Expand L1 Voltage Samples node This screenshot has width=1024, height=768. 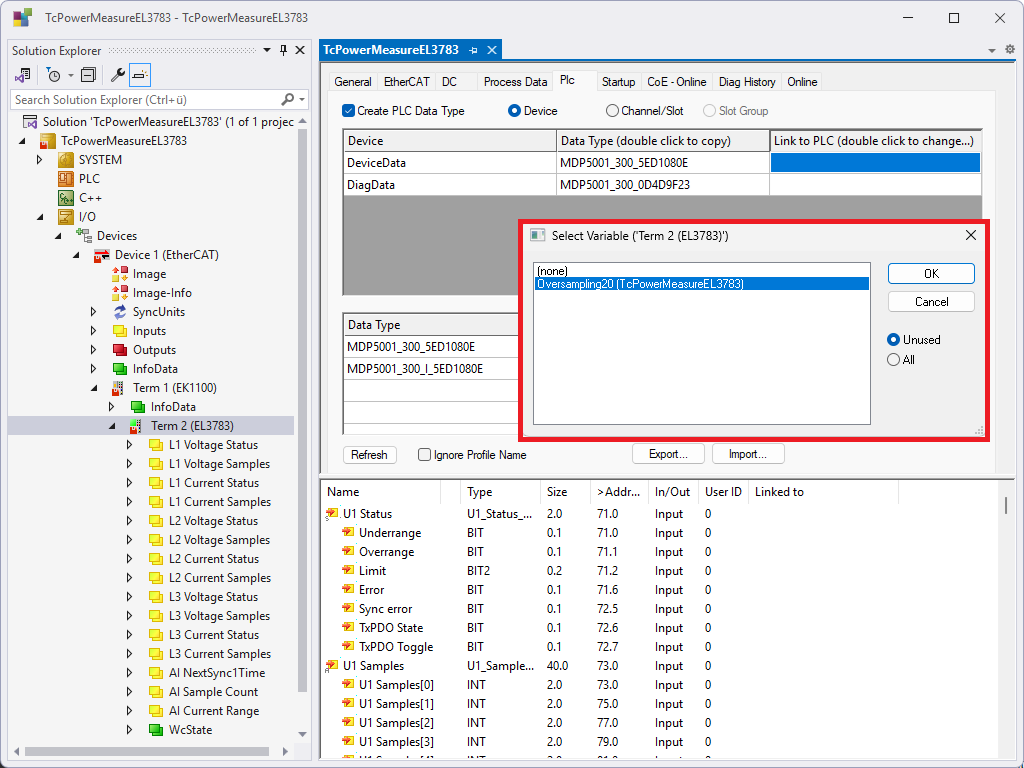click(130, 464)
